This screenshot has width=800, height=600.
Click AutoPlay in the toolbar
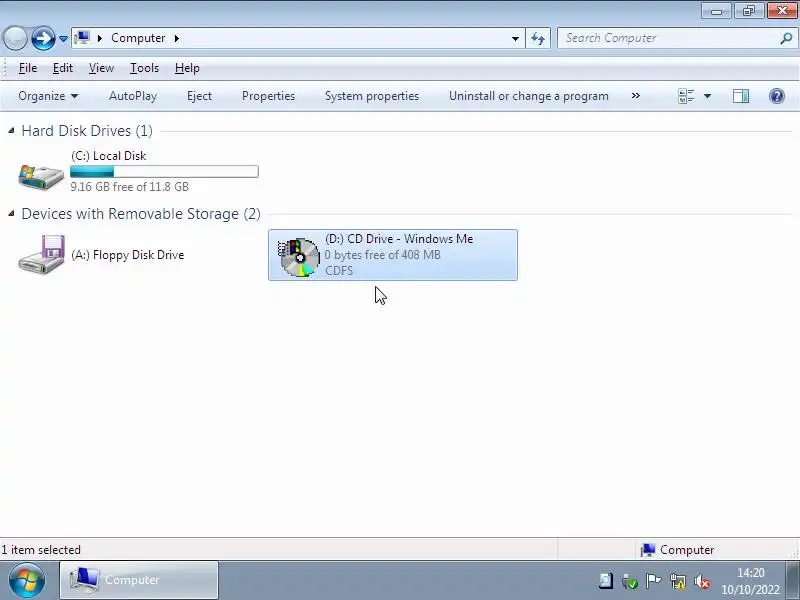point(133,96)
